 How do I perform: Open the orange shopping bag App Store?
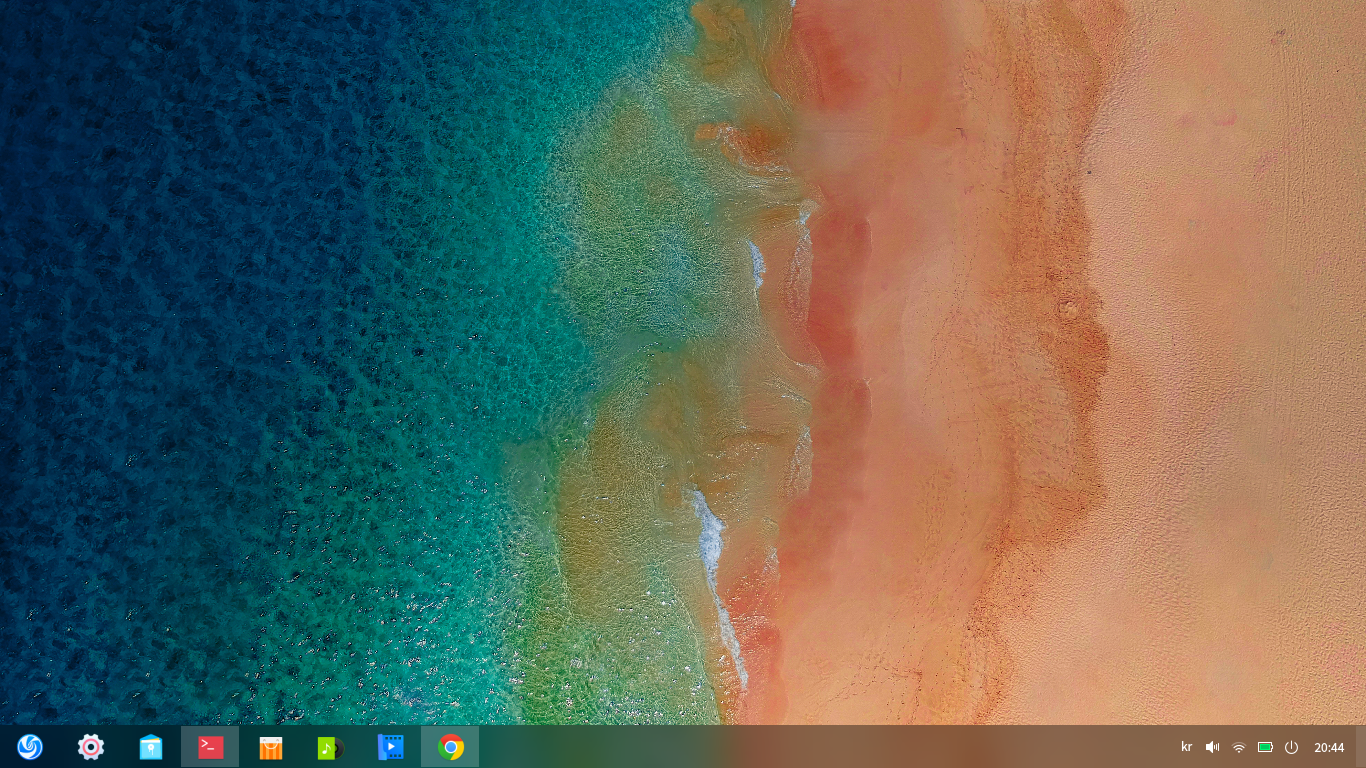coord(270,747)
